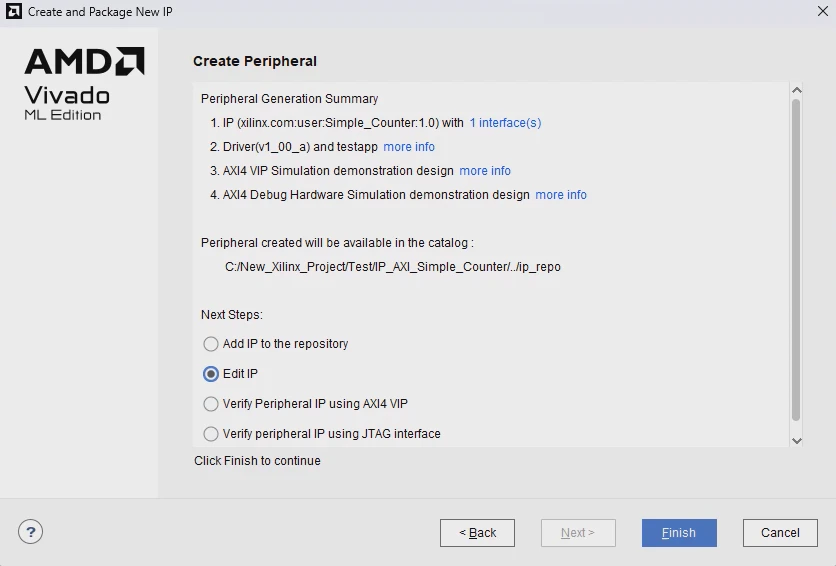Choose Verify peripheral IP using JTAG interface

211,434
